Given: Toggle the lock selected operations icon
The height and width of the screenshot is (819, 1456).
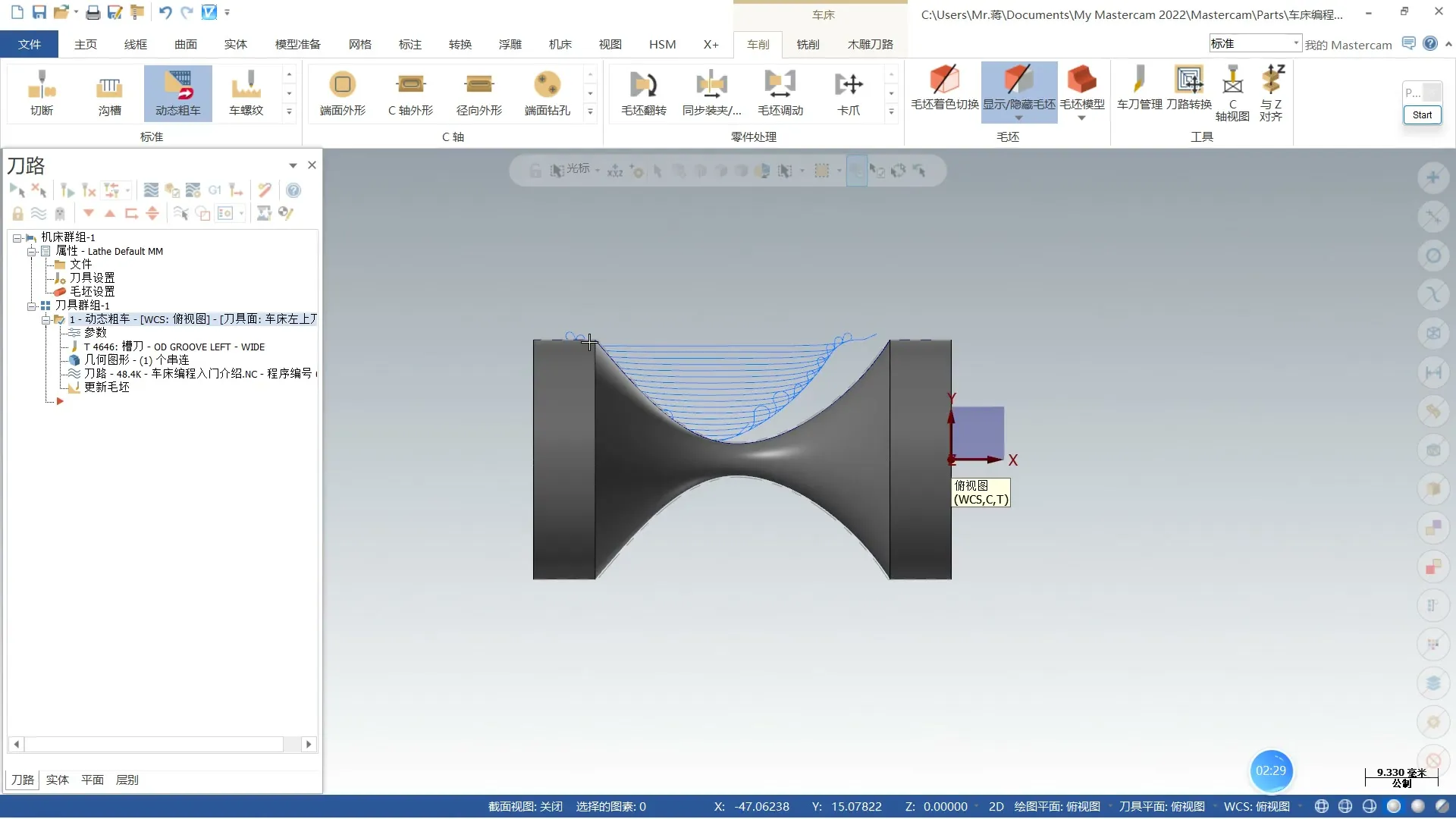Looking at the screenshot, I should pyautogui.click(x=17, y=214).
